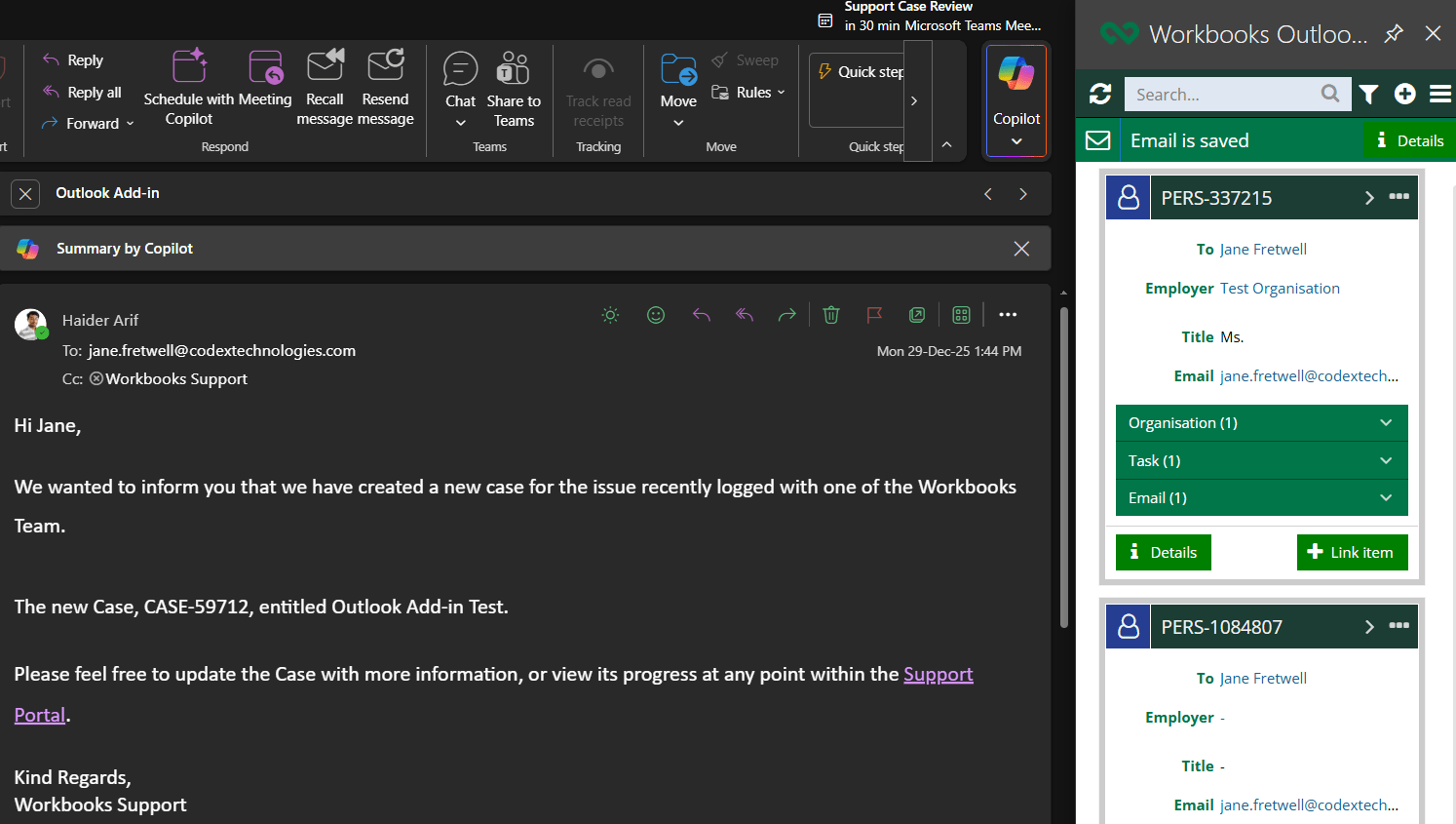Image resolution: width=1456 pixels, height=824 pixels.
Task: Expand the Task (1) section
Action: pyautogui.click(x=1261, y=460)
